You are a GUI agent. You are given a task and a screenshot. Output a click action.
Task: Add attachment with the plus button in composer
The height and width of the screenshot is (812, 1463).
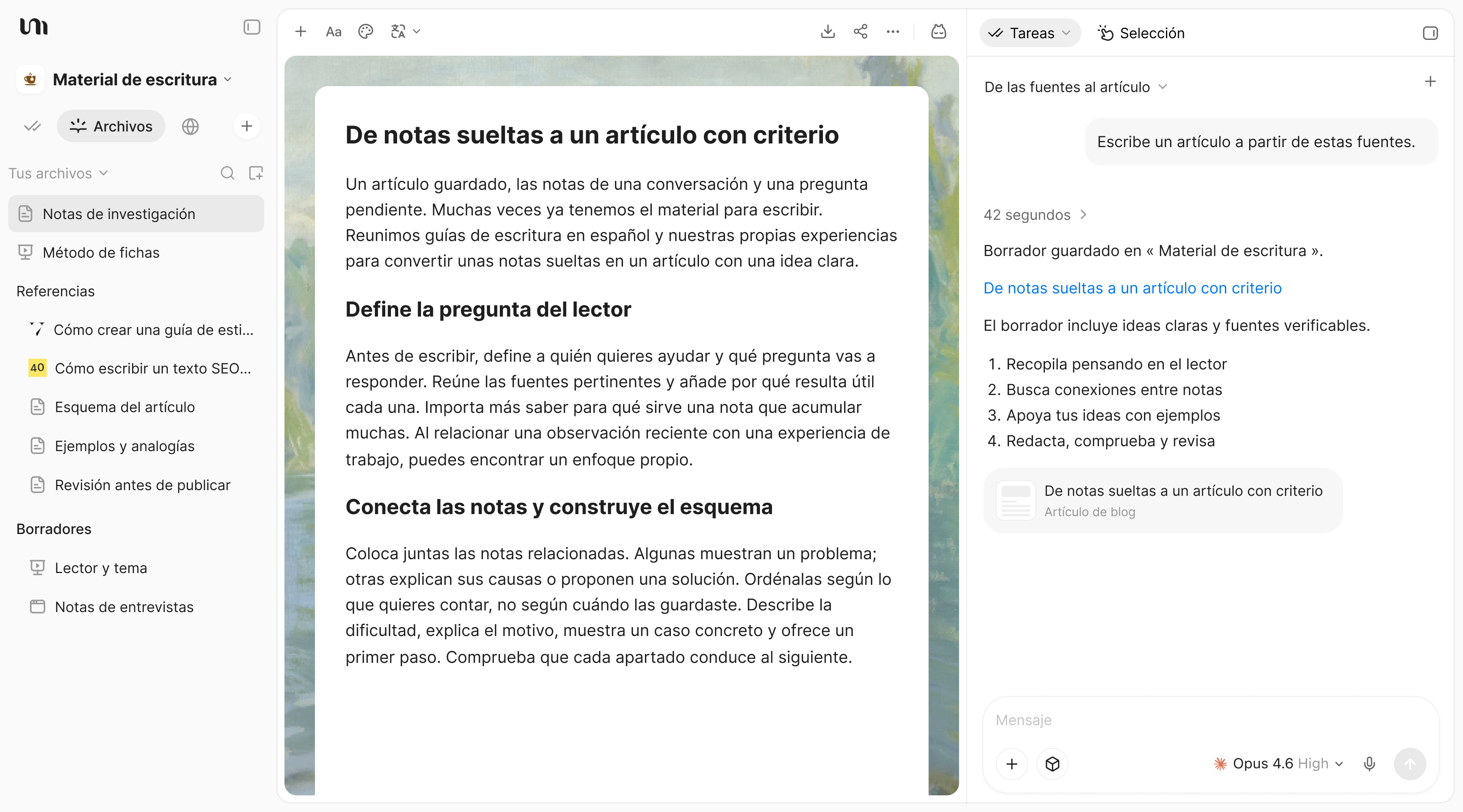1012,764
